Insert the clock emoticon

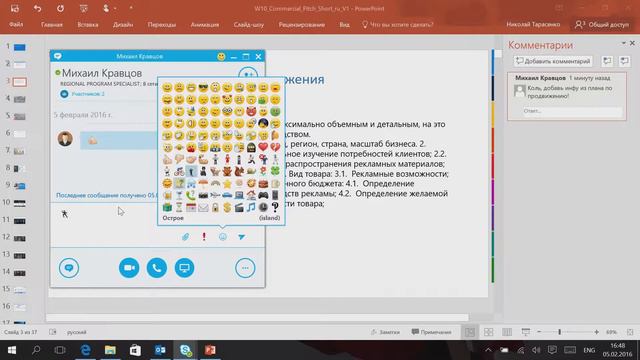[263, 207]
